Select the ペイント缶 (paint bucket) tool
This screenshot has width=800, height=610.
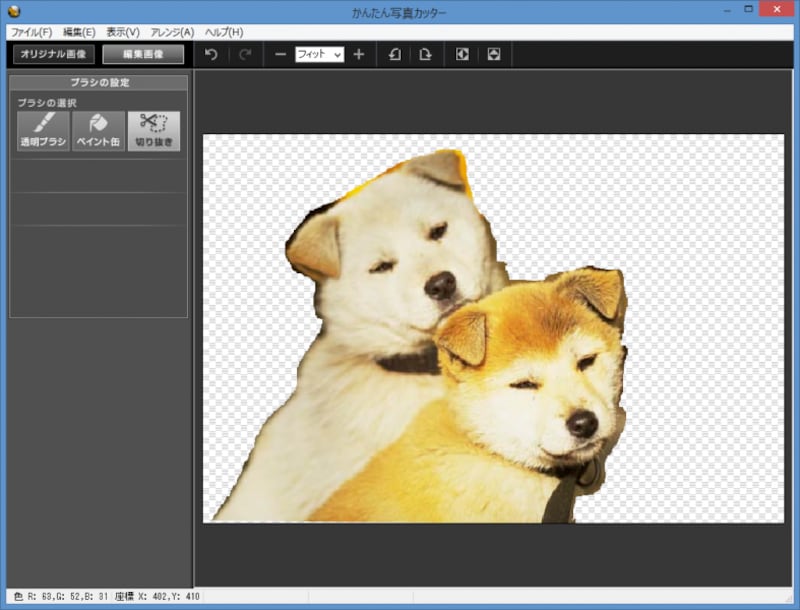click(x=96, y=130)
